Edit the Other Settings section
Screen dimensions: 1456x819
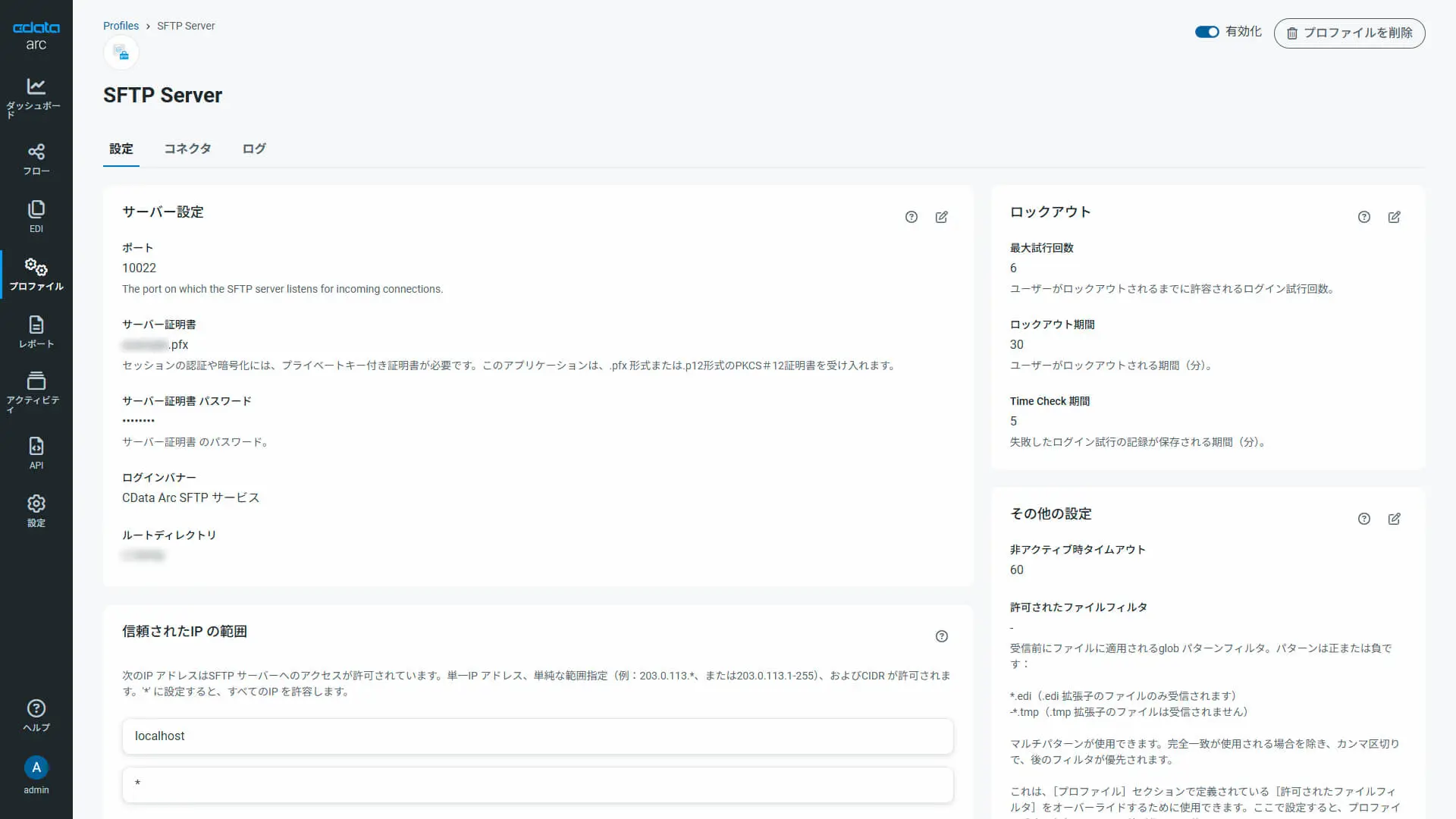pos(1394,519)
